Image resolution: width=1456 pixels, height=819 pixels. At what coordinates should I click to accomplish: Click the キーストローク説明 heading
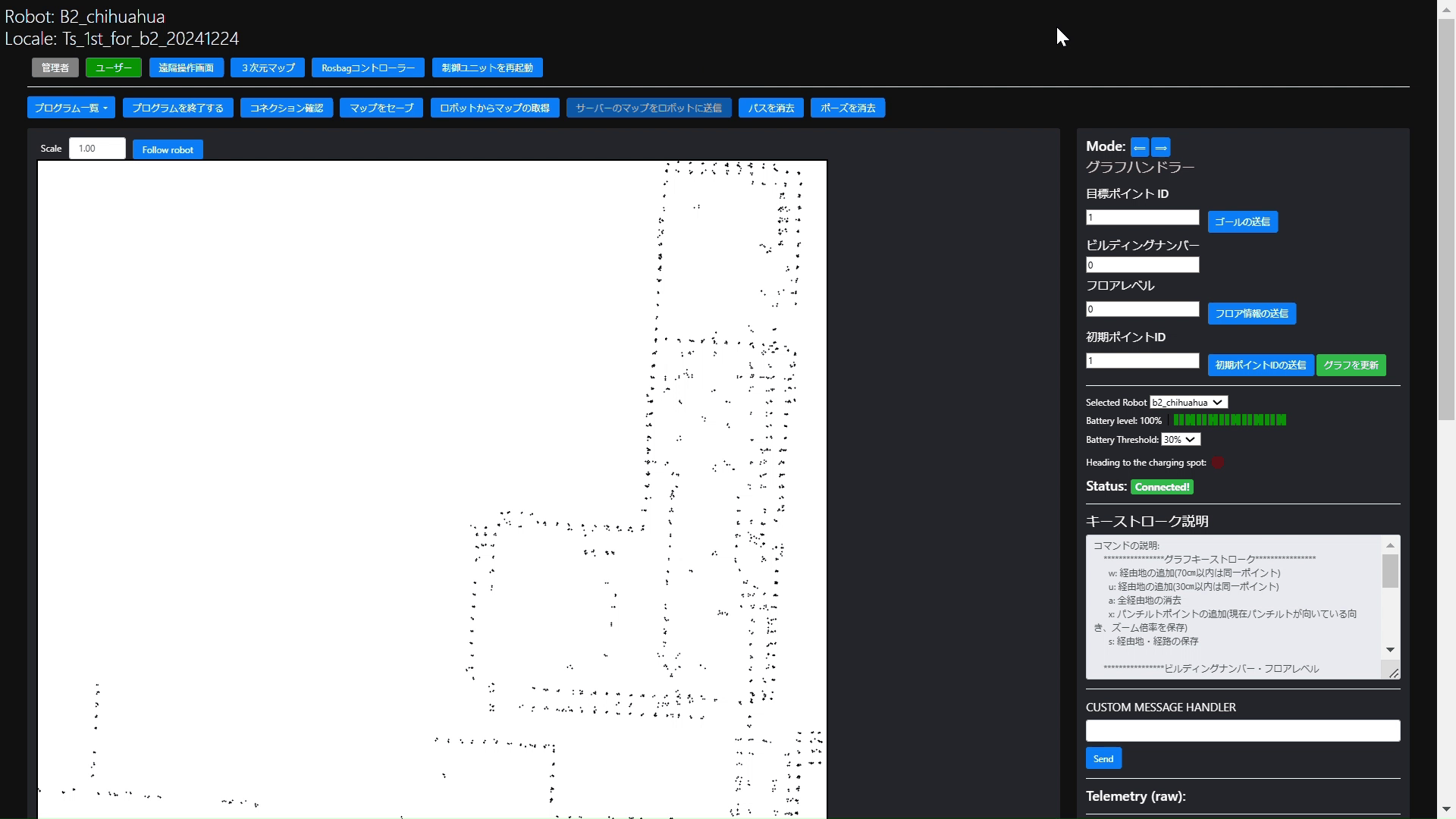click(1147, 522)
